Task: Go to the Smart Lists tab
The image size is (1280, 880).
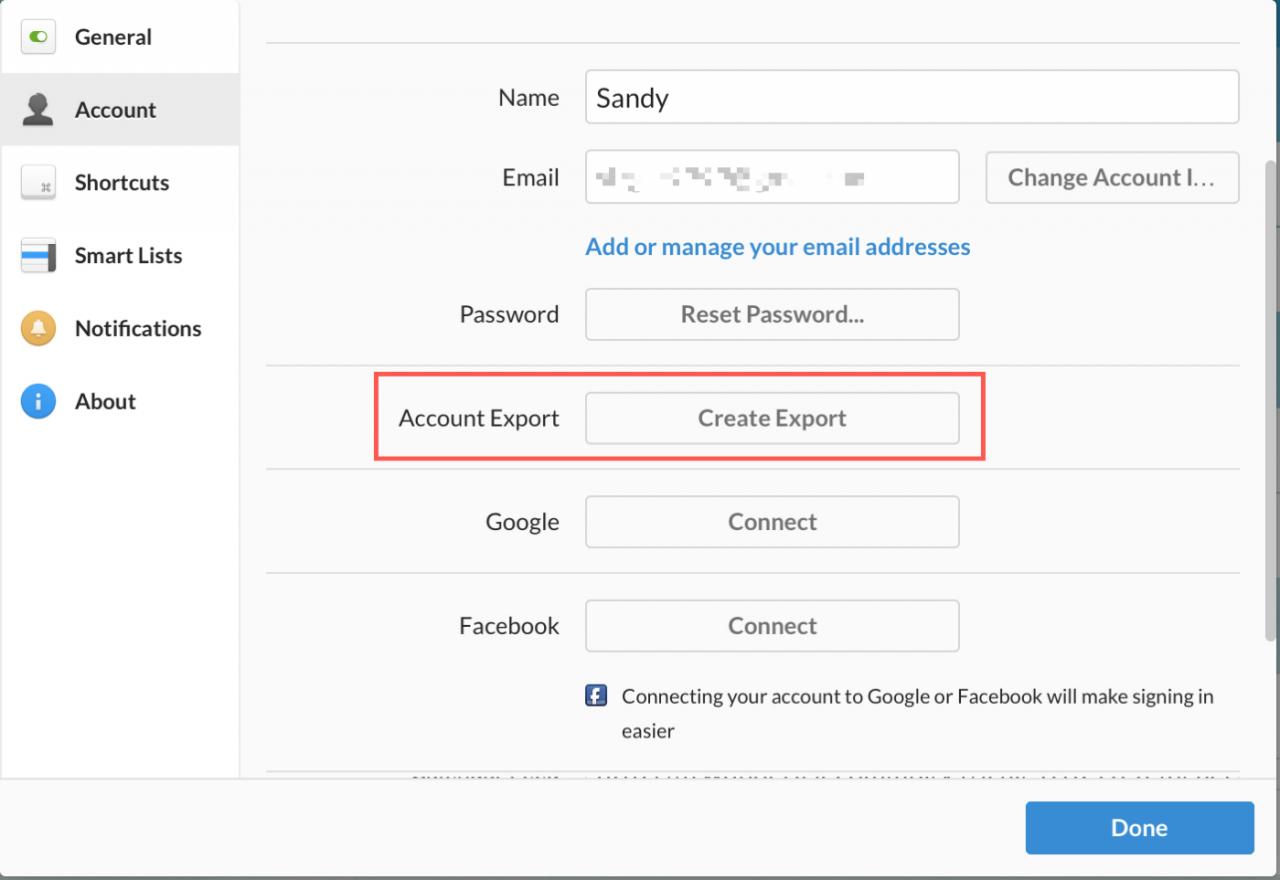Action: pos(120,256)
